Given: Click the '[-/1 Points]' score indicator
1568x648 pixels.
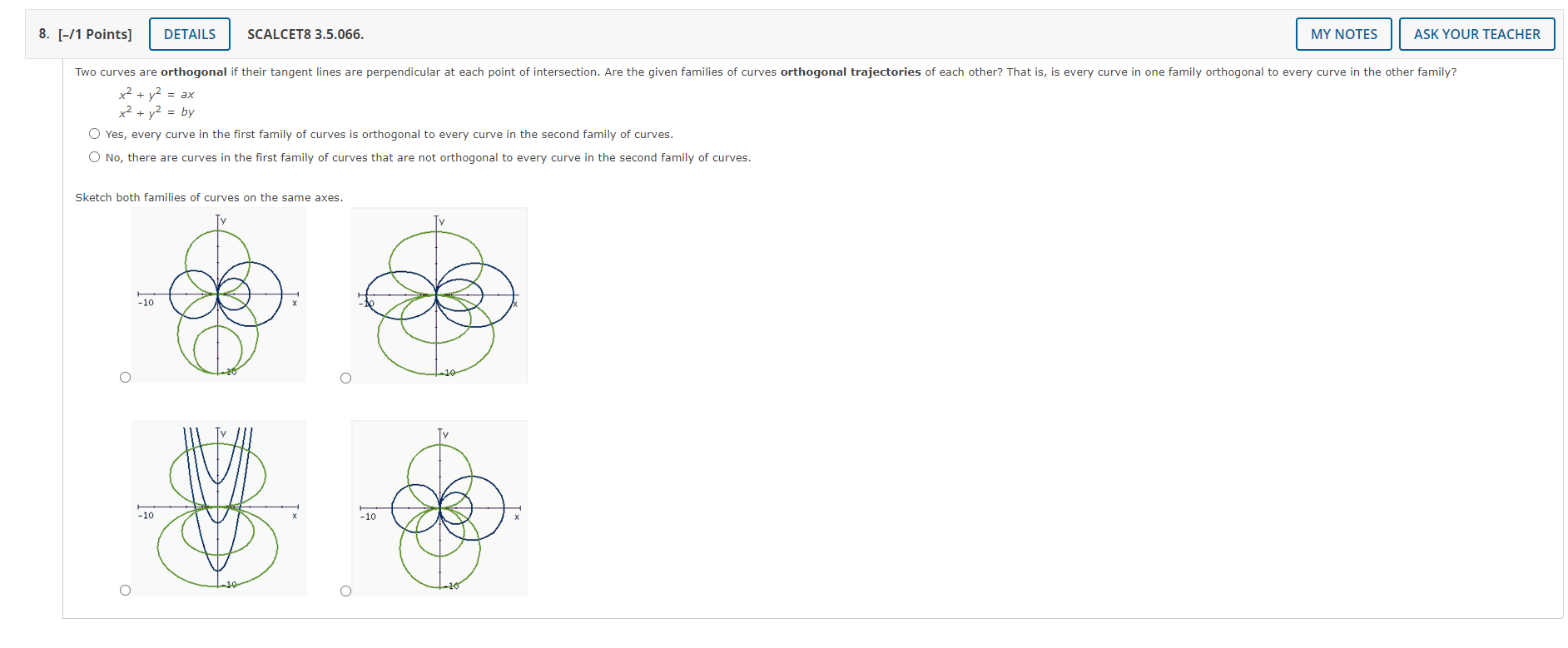Looking at the screenshot, I should (93, 34).
